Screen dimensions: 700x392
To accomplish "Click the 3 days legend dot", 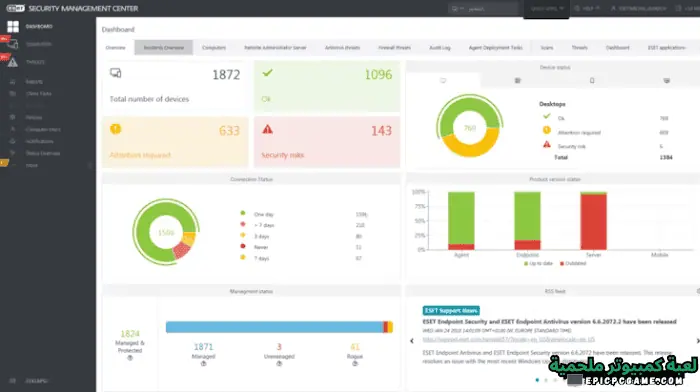I will (243, 235).
